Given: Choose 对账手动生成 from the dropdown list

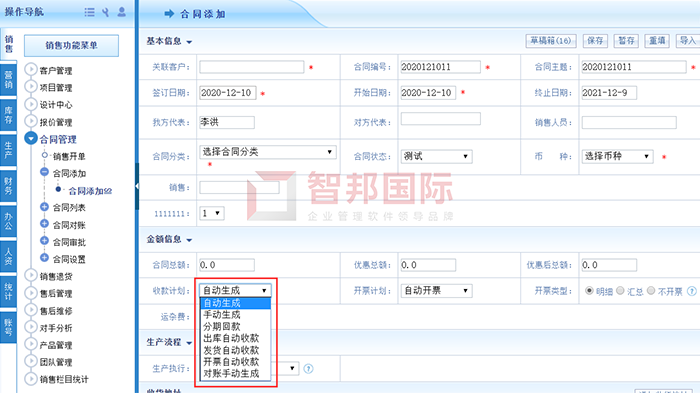Looking at the screenshot, I should coord(236,373).
